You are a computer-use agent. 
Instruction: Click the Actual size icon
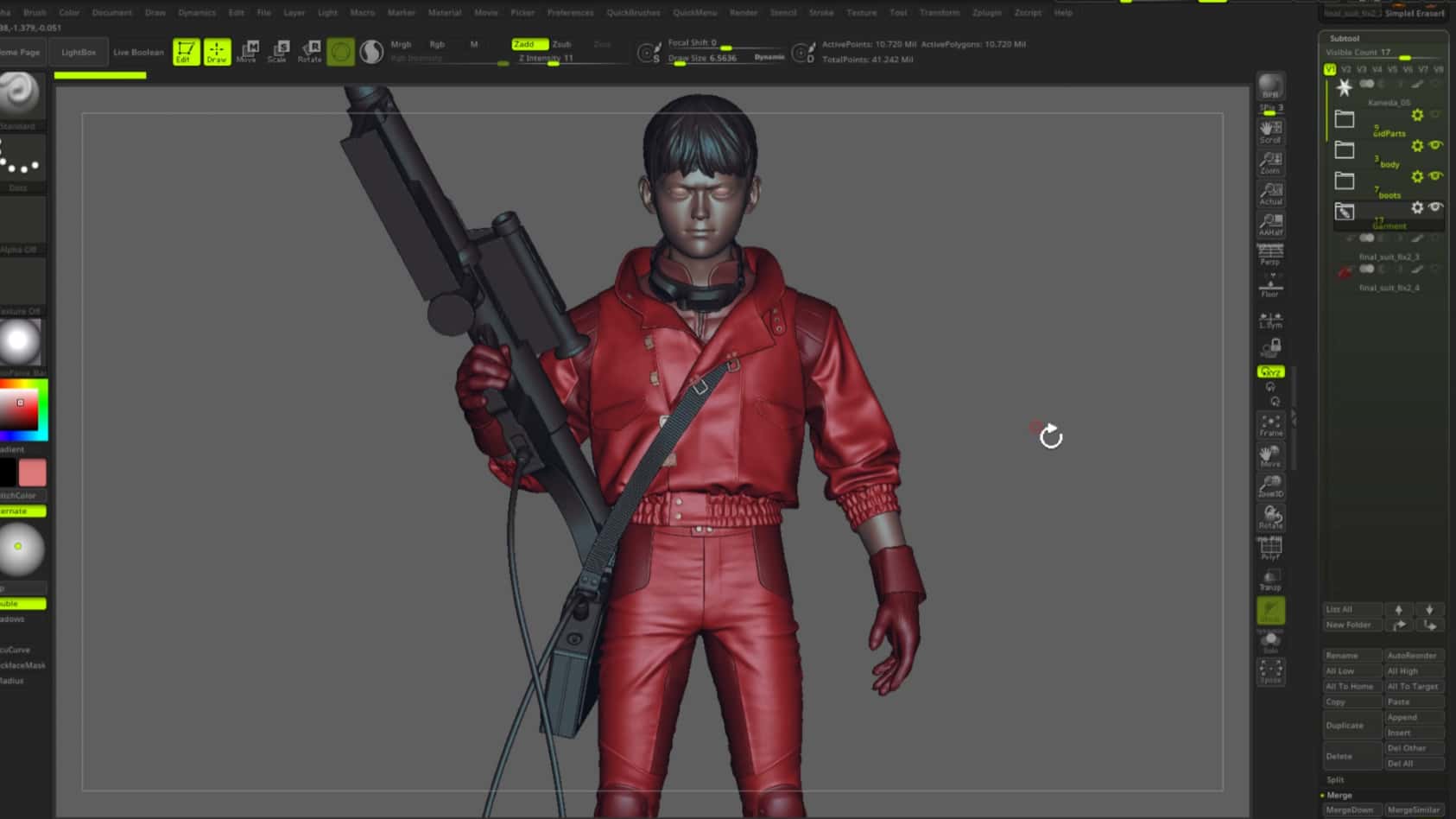(1270, 194)
